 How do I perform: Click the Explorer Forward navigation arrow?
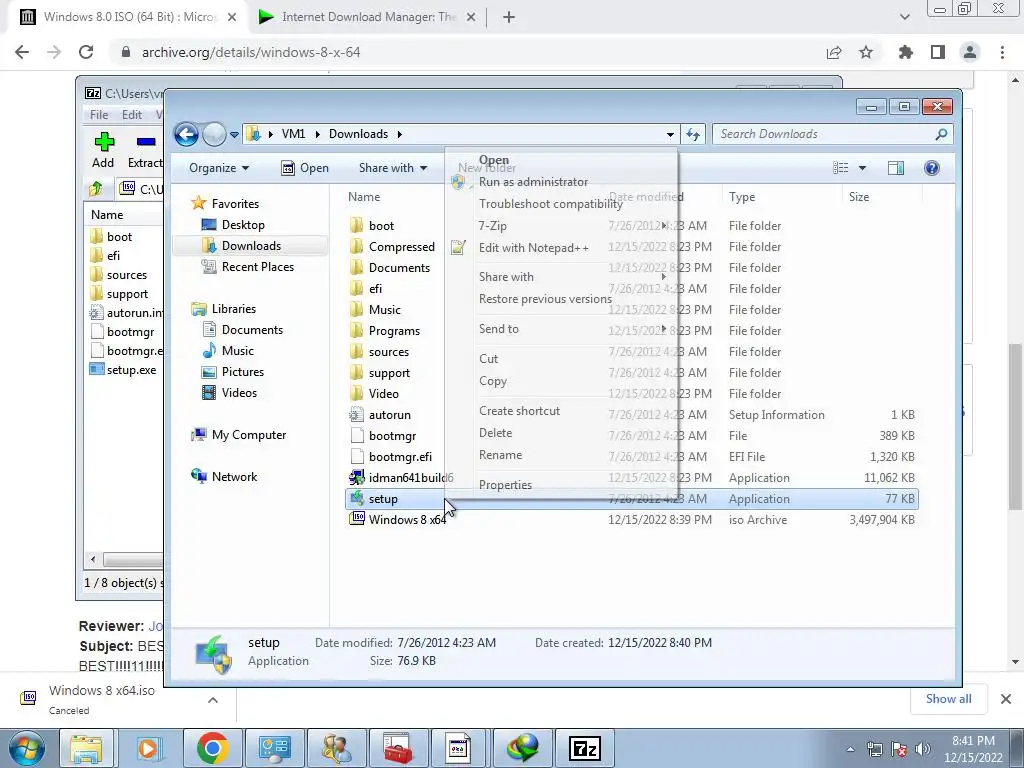click(x=214, y=135)
